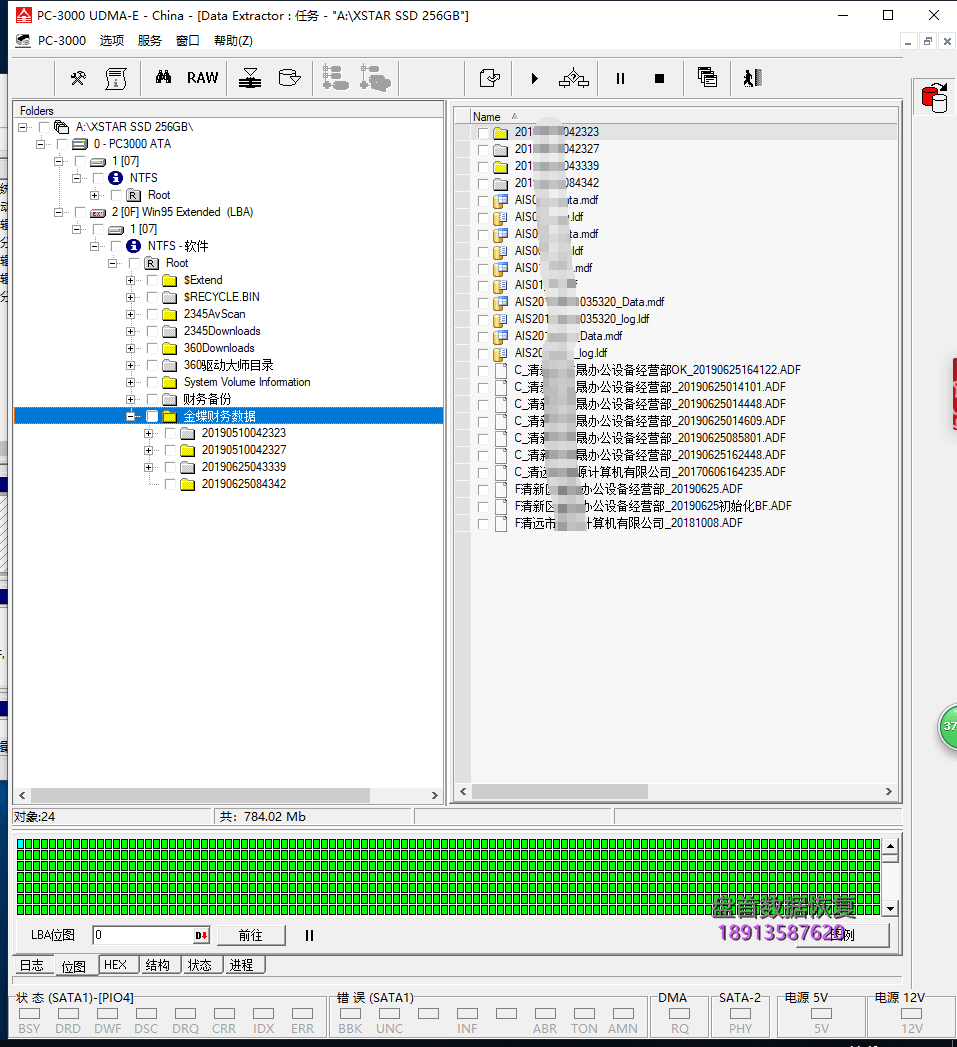
Task: Expand the 2345Downloads folder node
Action: pos(130,331)
